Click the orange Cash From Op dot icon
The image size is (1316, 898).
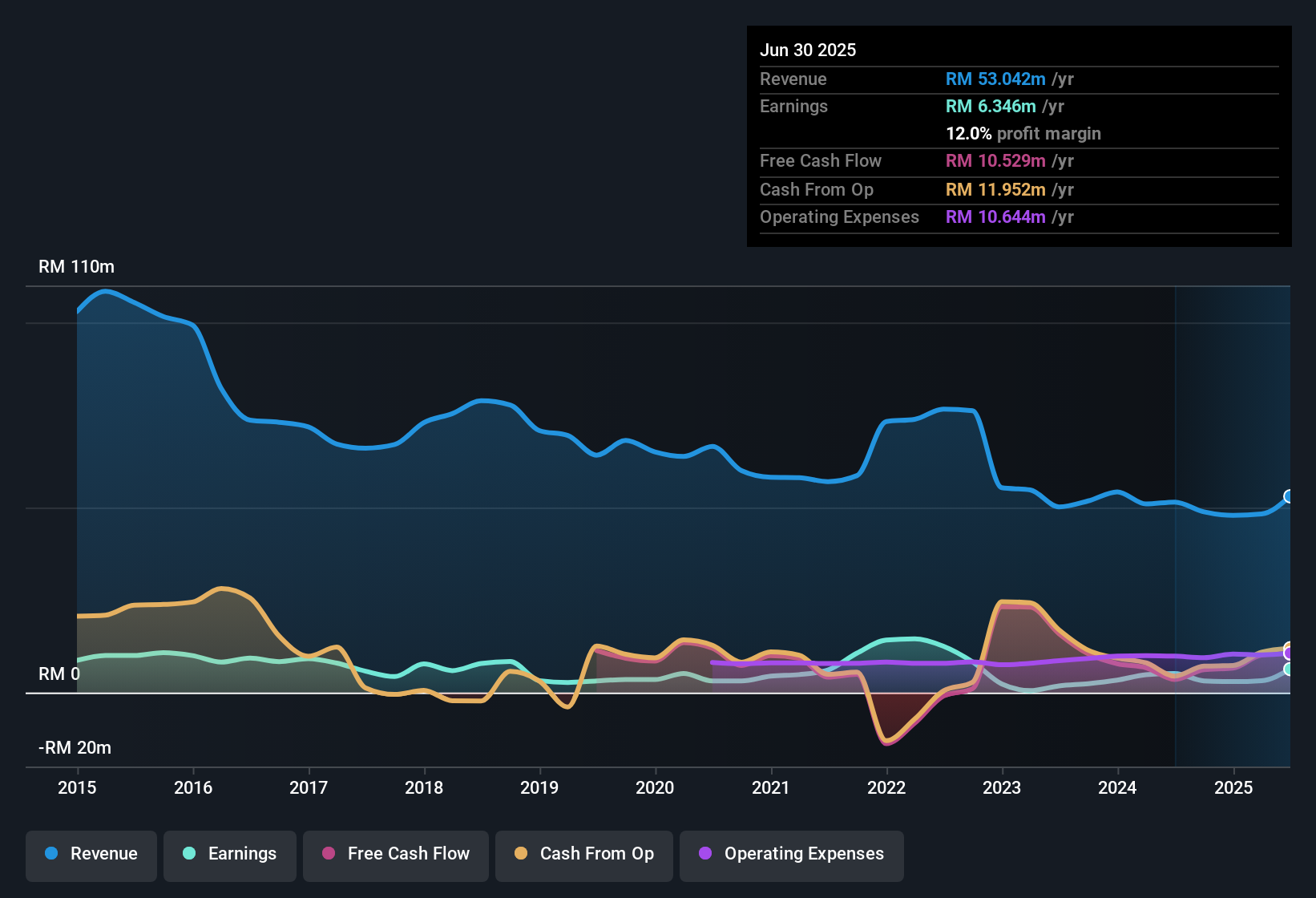click(x=520, y=854)
